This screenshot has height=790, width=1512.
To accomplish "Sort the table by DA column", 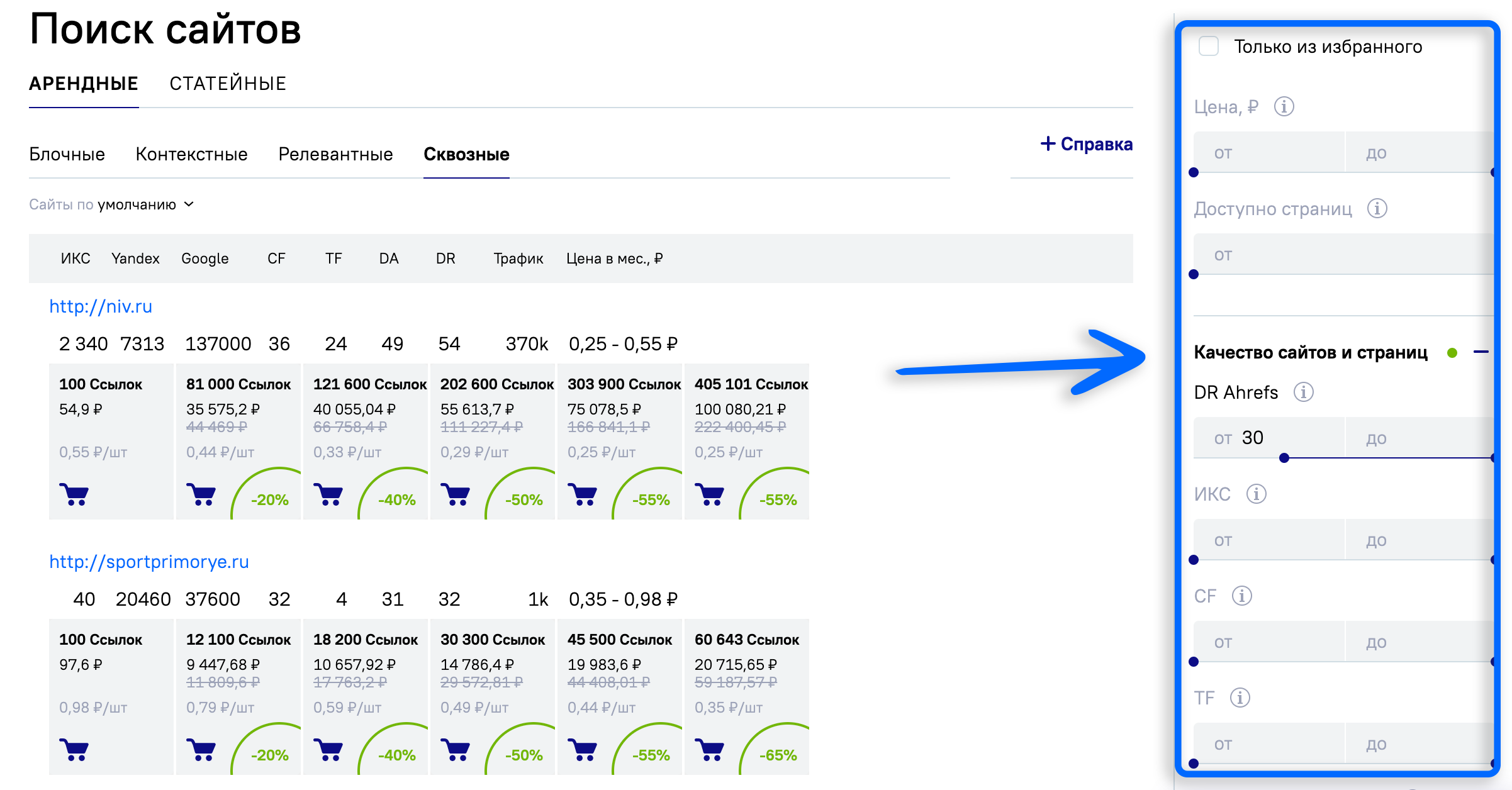I will pos(389,259).
